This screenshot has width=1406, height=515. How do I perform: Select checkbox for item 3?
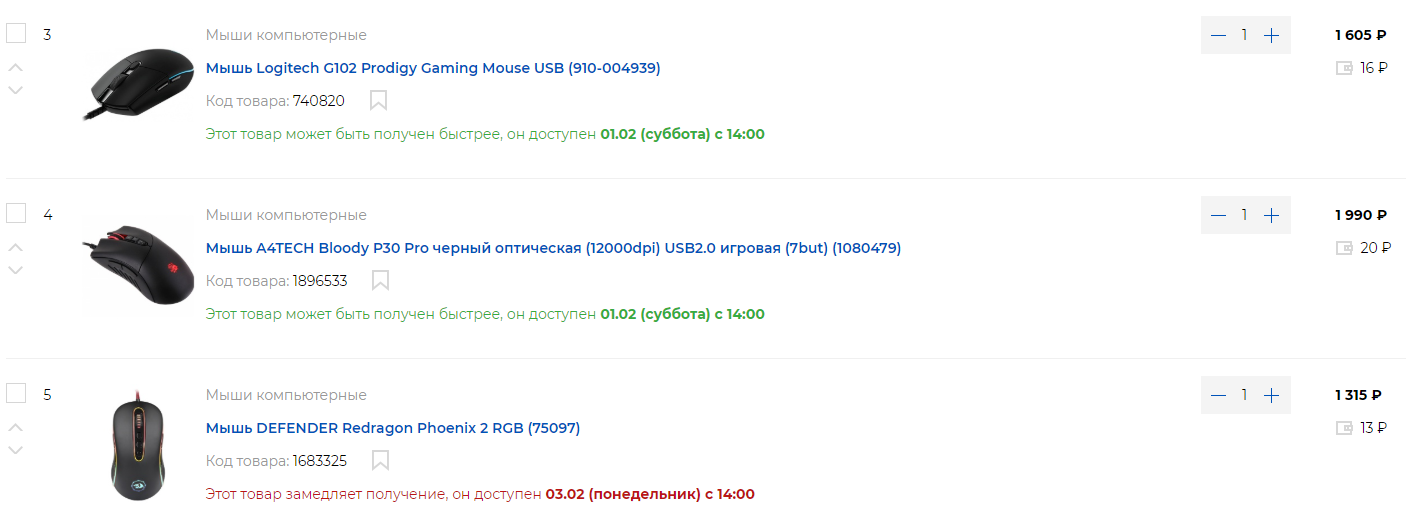point(16,34)
